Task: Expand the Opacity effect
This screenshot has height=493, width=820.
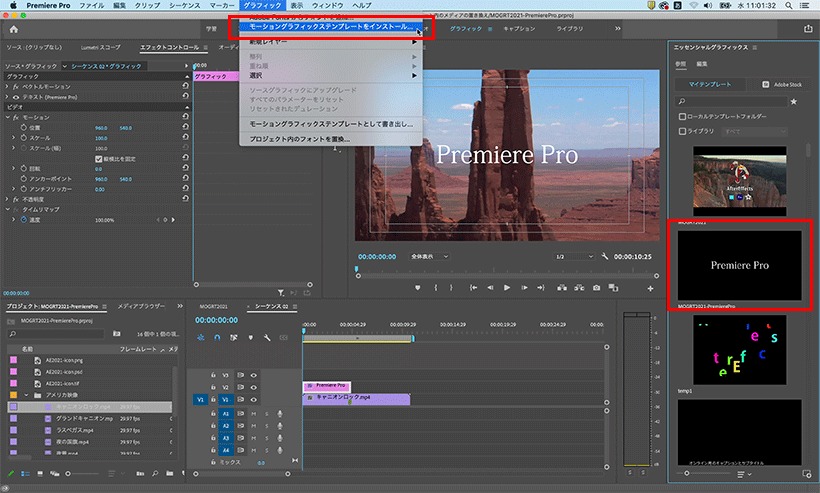Action: tap(7, 199)
